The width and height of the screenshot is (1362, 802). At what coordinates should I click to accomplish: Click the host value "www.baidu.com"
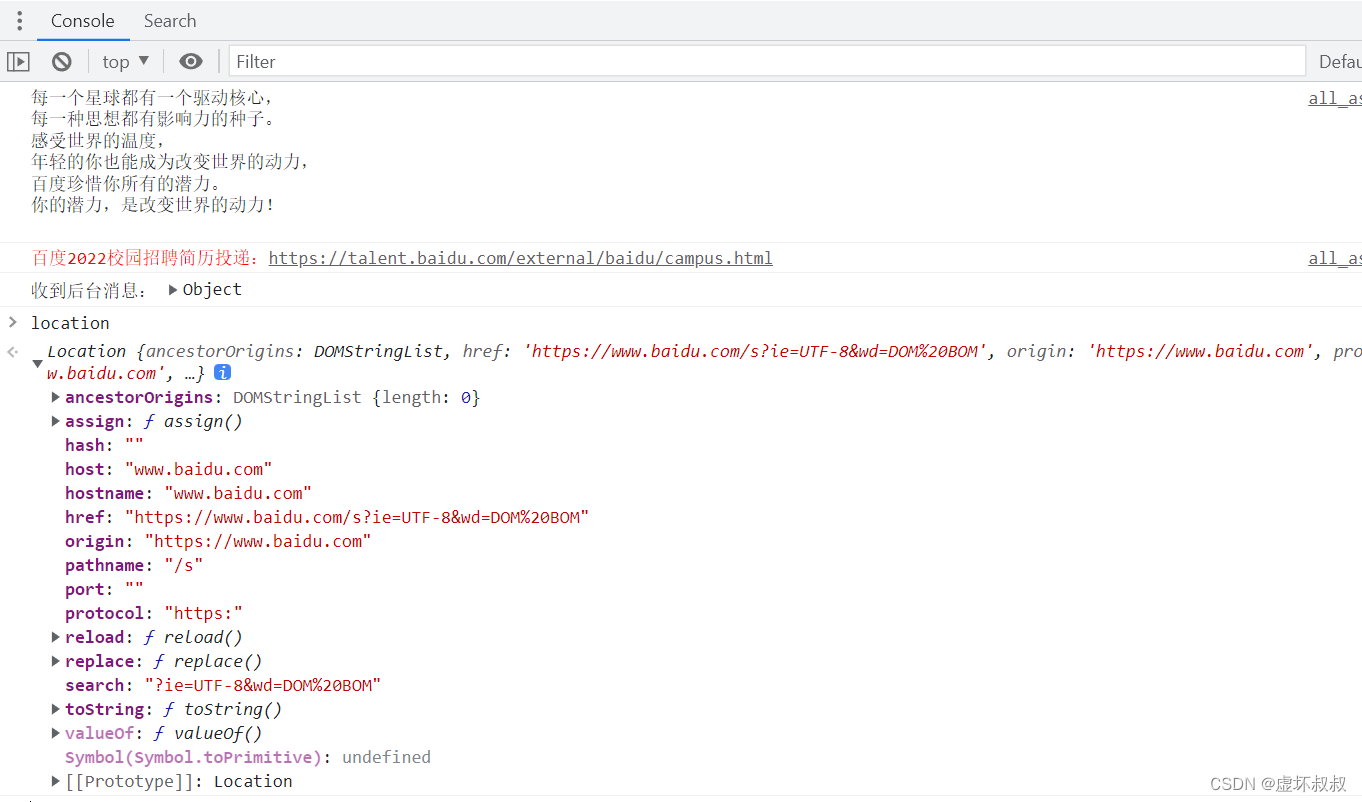[x=198, y=469]
